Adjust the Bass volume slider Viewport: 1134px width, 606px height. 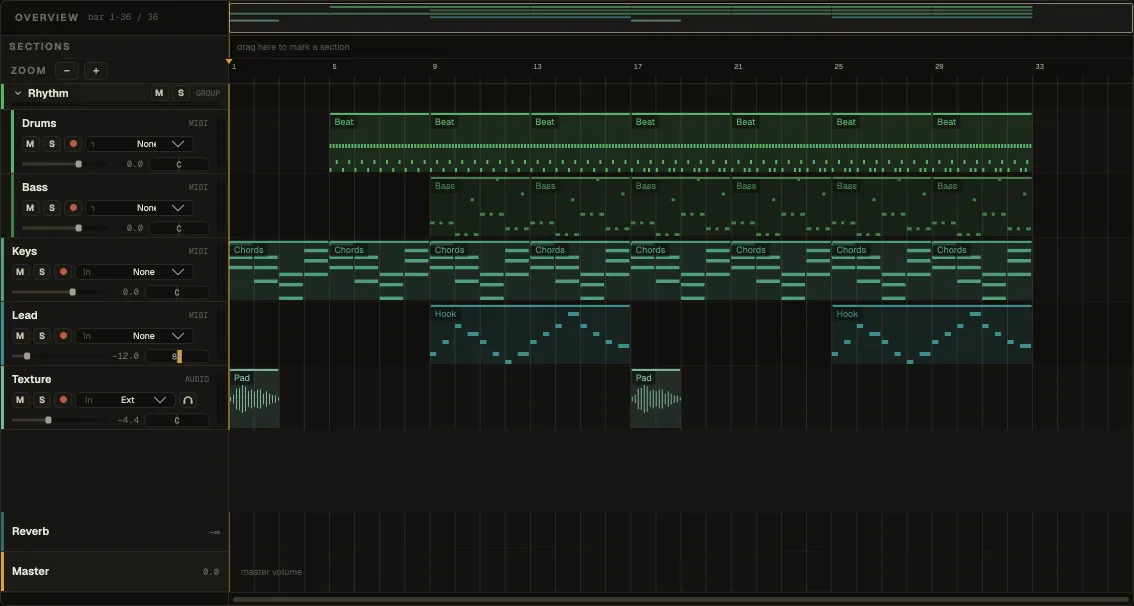(x=64, y=228)
